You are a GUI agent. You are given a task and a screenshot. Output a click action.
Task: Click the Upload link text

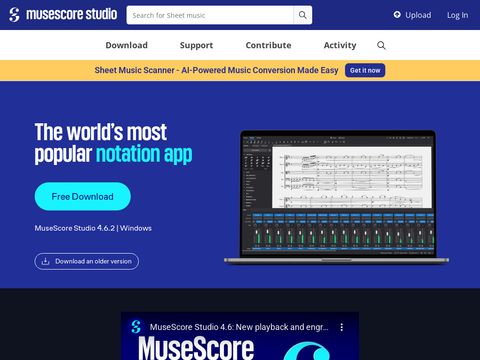click(418, 15)
